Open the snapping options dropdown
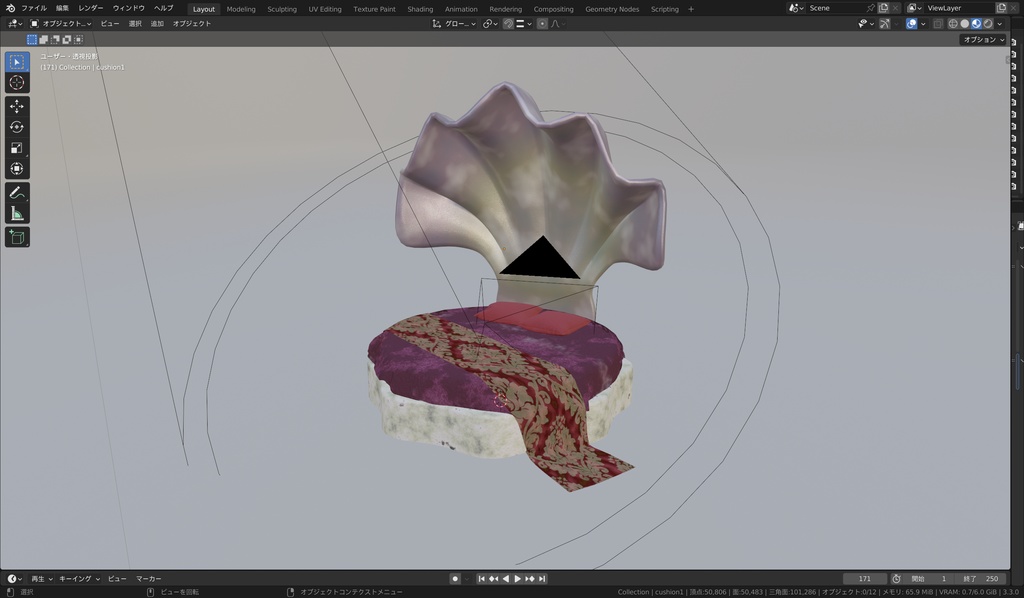Image resolution: width=1024 pixels, height=598 pixels. pos(523,24)
